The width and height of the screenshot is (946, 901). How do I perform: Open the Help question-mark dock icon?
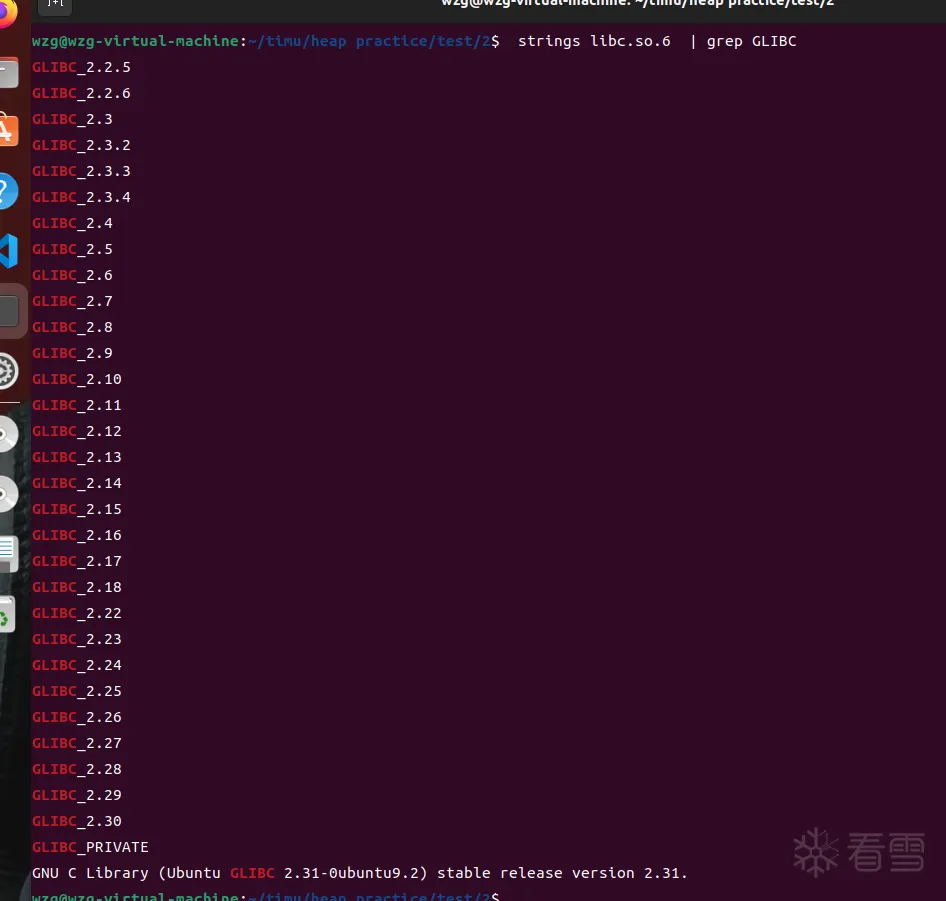click(x=8, y=191)
